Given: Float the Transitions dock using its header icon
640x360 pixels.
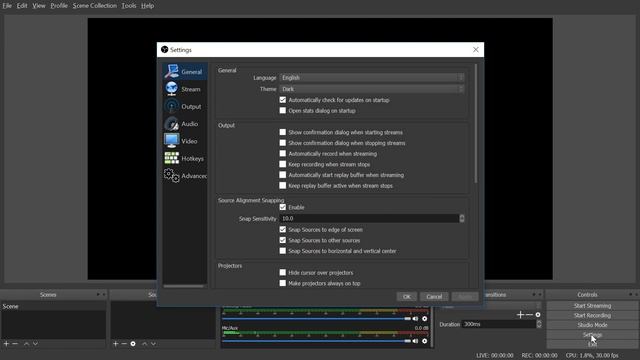Looking at the screenshot, I should click(534, 294).
